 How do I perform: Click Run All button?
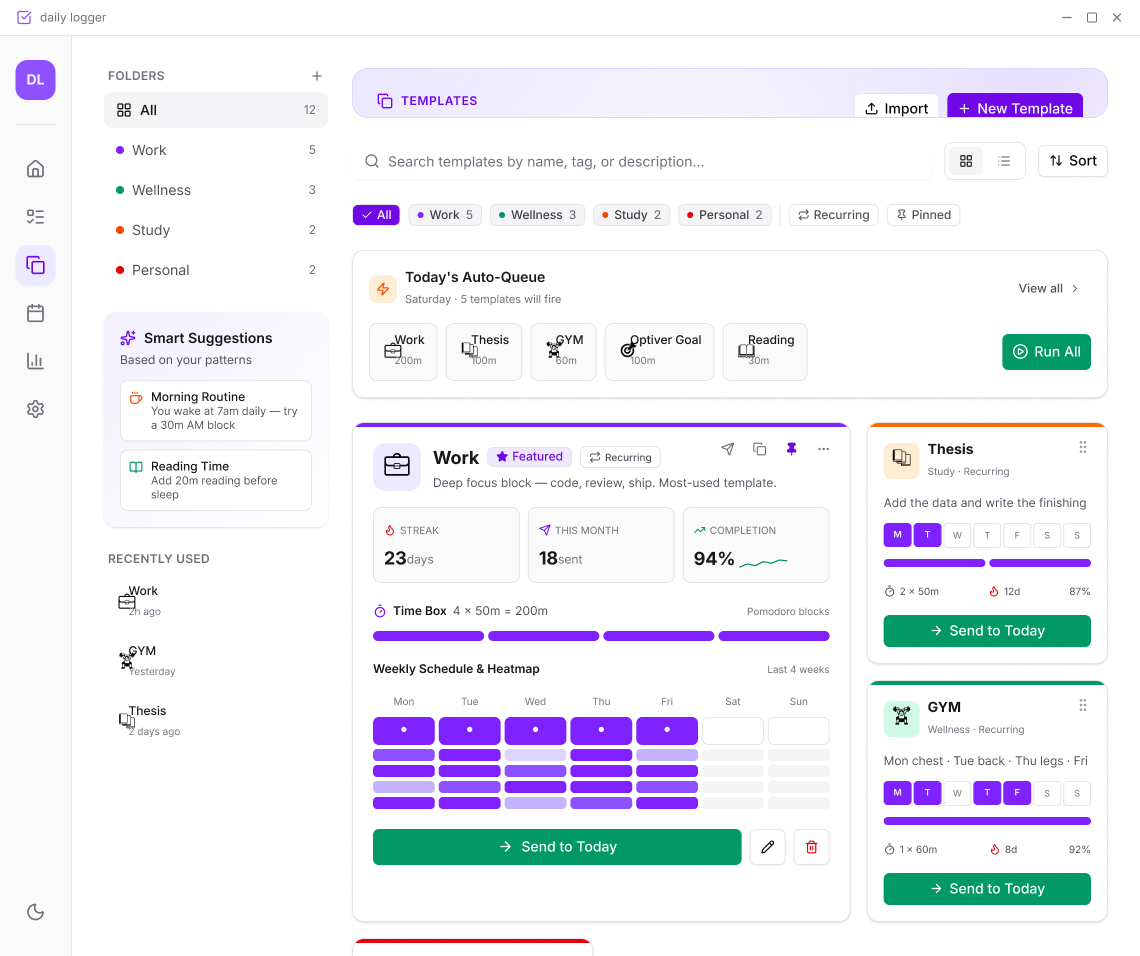[x=1046, y=352]
